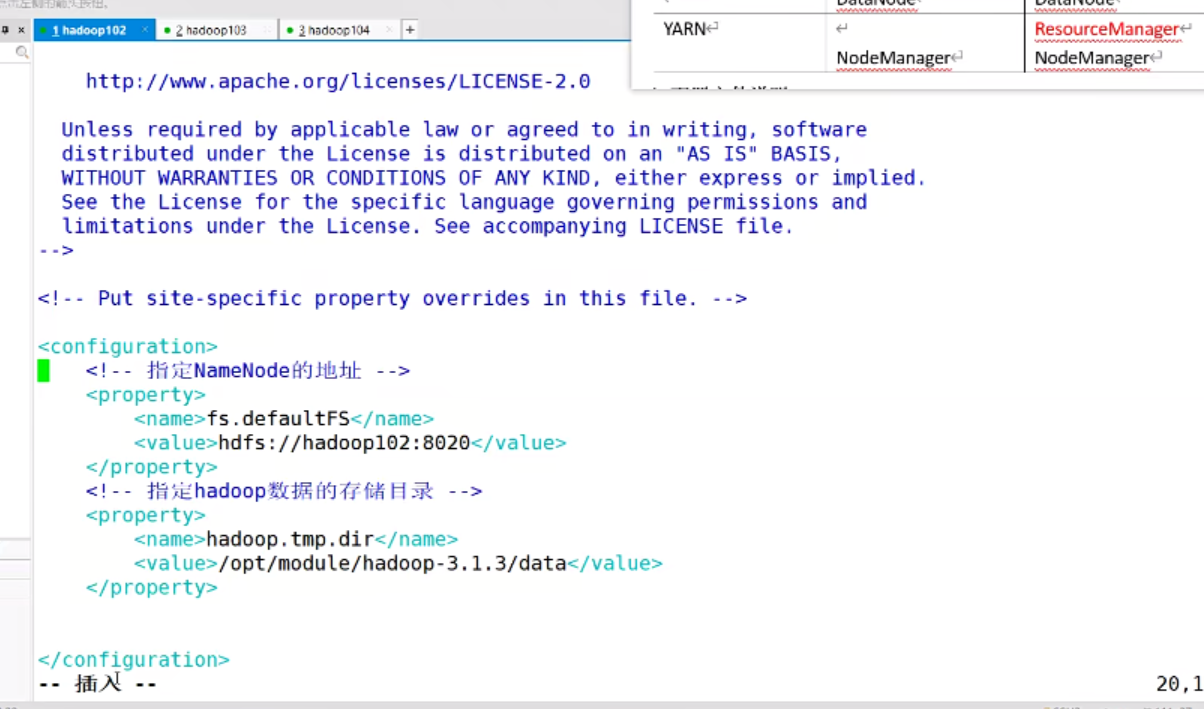Click the green cursor block in editor
The width and height of the screenshot is (1204, 709).
click(x=43, y=371)
